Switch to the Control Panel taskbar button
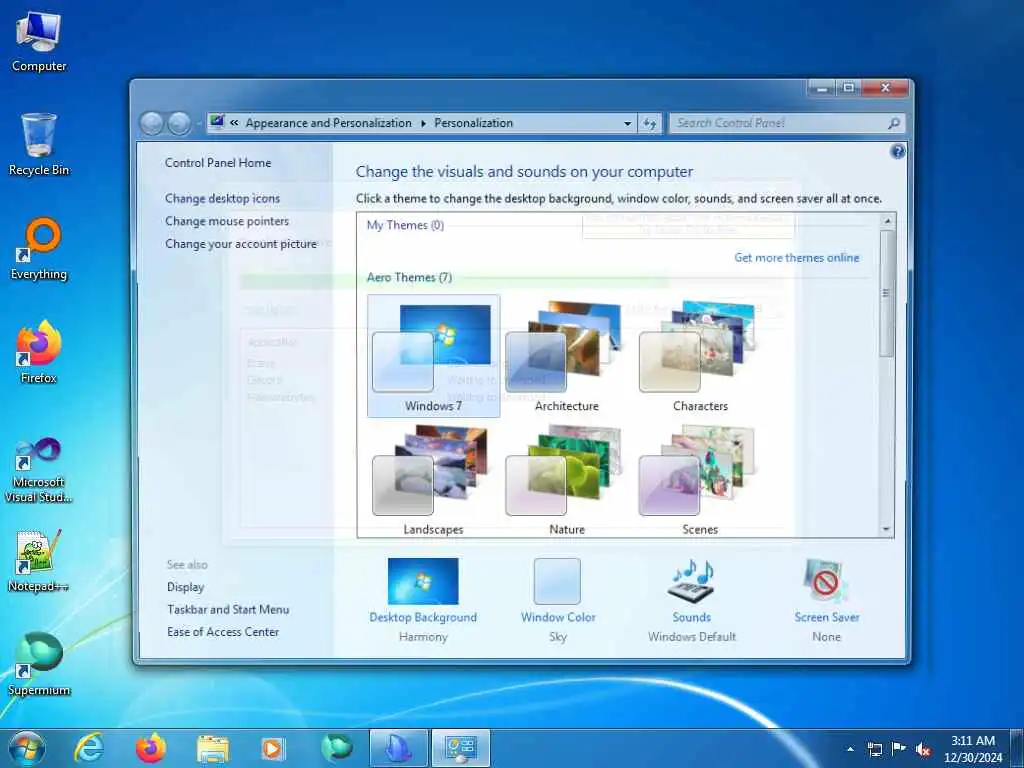Screen dimensions: 1024x768 coord(460,748)
